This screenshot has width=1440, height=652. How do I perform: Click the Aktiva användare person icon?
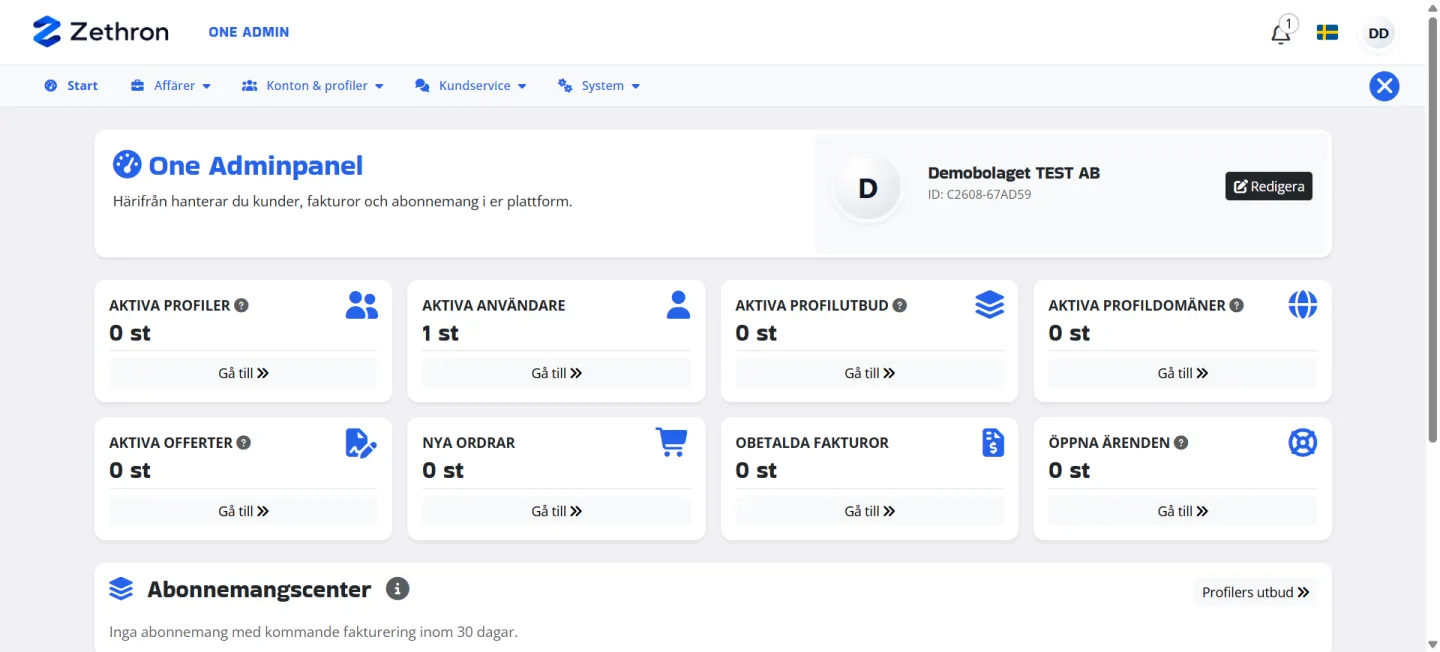coord(678,305)
